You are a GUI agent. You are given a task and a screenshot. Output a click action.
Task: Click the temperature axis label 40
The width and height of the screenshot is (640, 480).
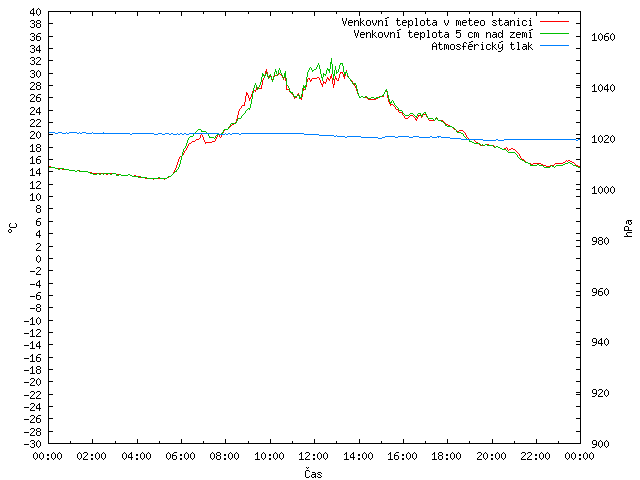[36, 12]
